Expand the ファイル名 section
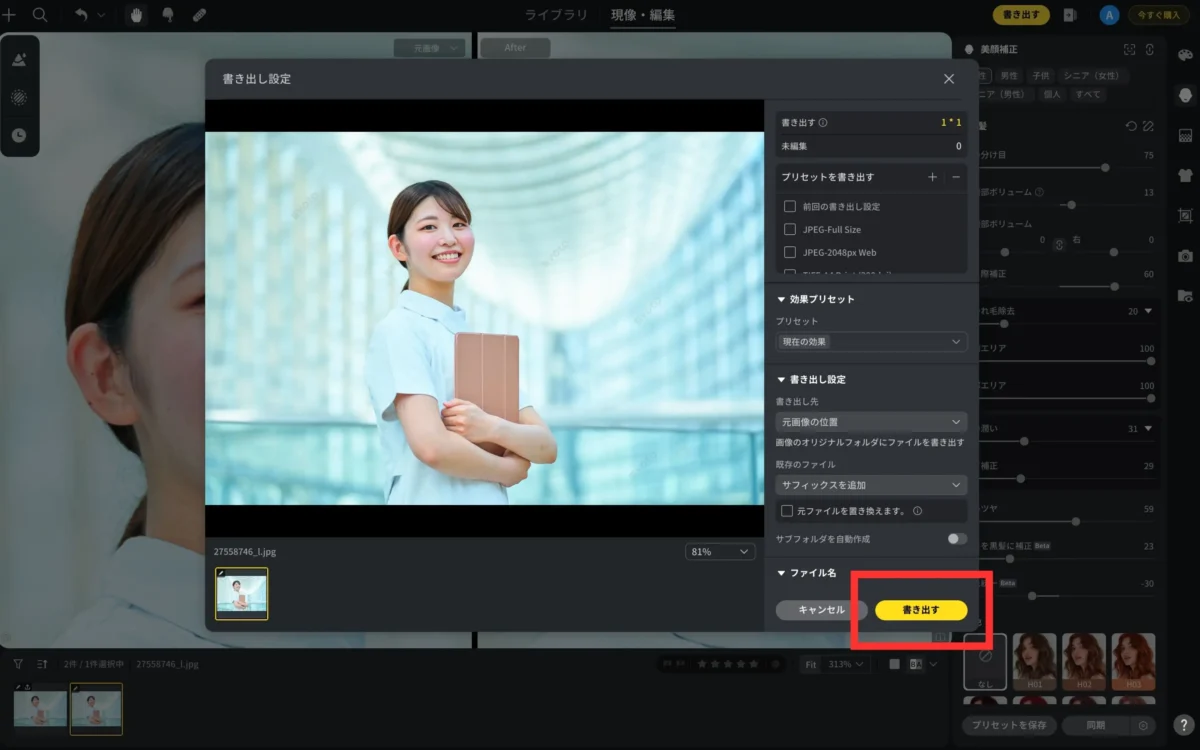Viewport: 1200px width, 750px height. 782,573
